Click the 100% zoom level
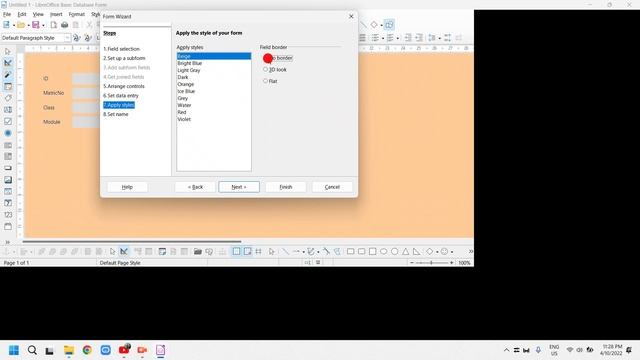 pyautogui.click(x=464, y=263)
